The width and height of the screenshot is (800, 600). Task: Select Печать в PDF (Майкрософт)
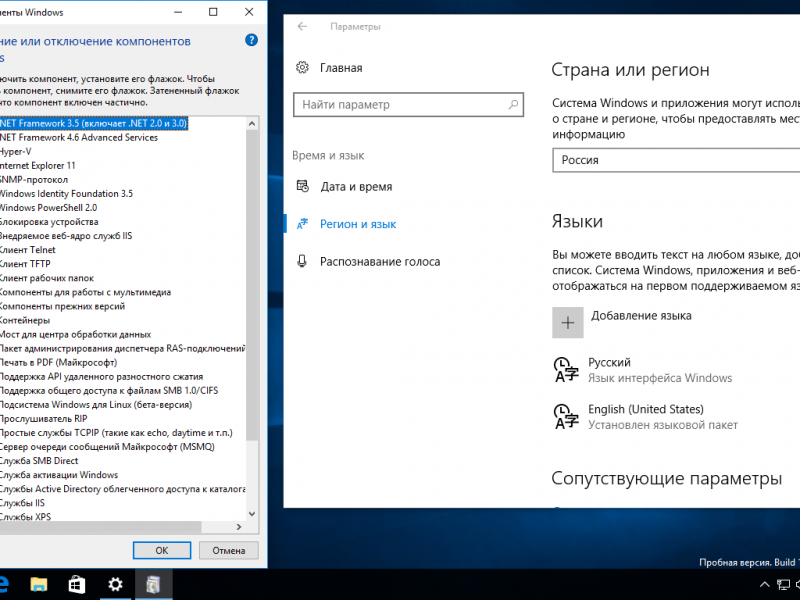click(58, 363)
